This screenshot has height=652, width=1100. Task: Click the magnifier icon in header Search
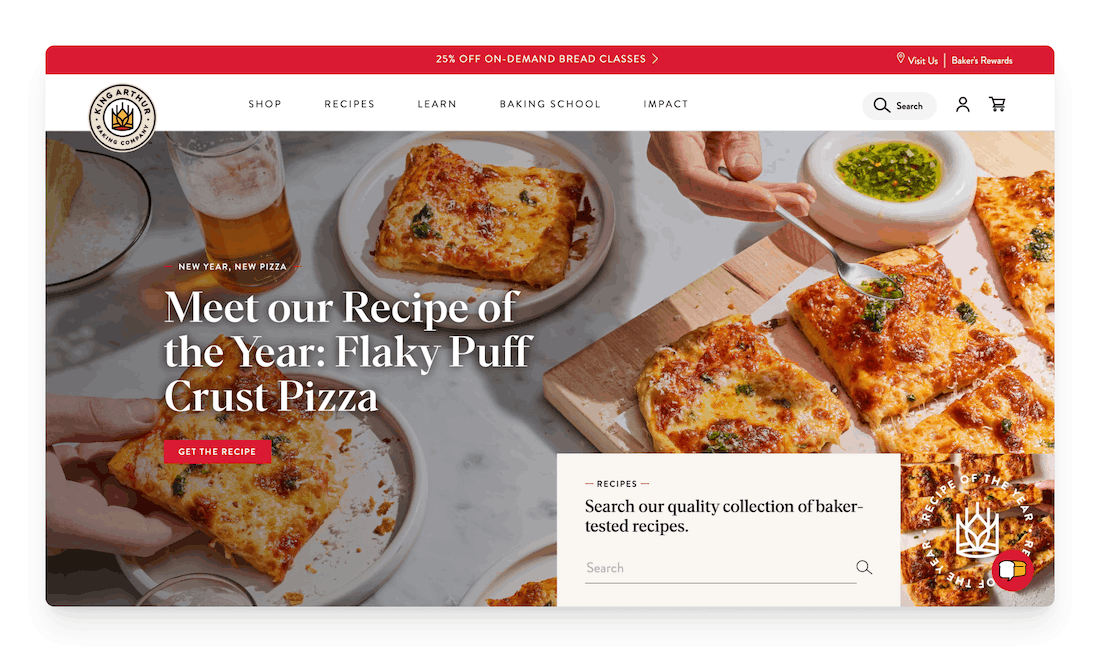[881, 105]
